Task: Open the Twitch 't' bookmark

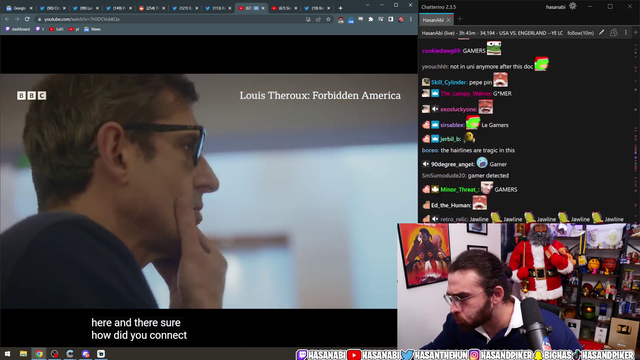Action: (40, 29)
